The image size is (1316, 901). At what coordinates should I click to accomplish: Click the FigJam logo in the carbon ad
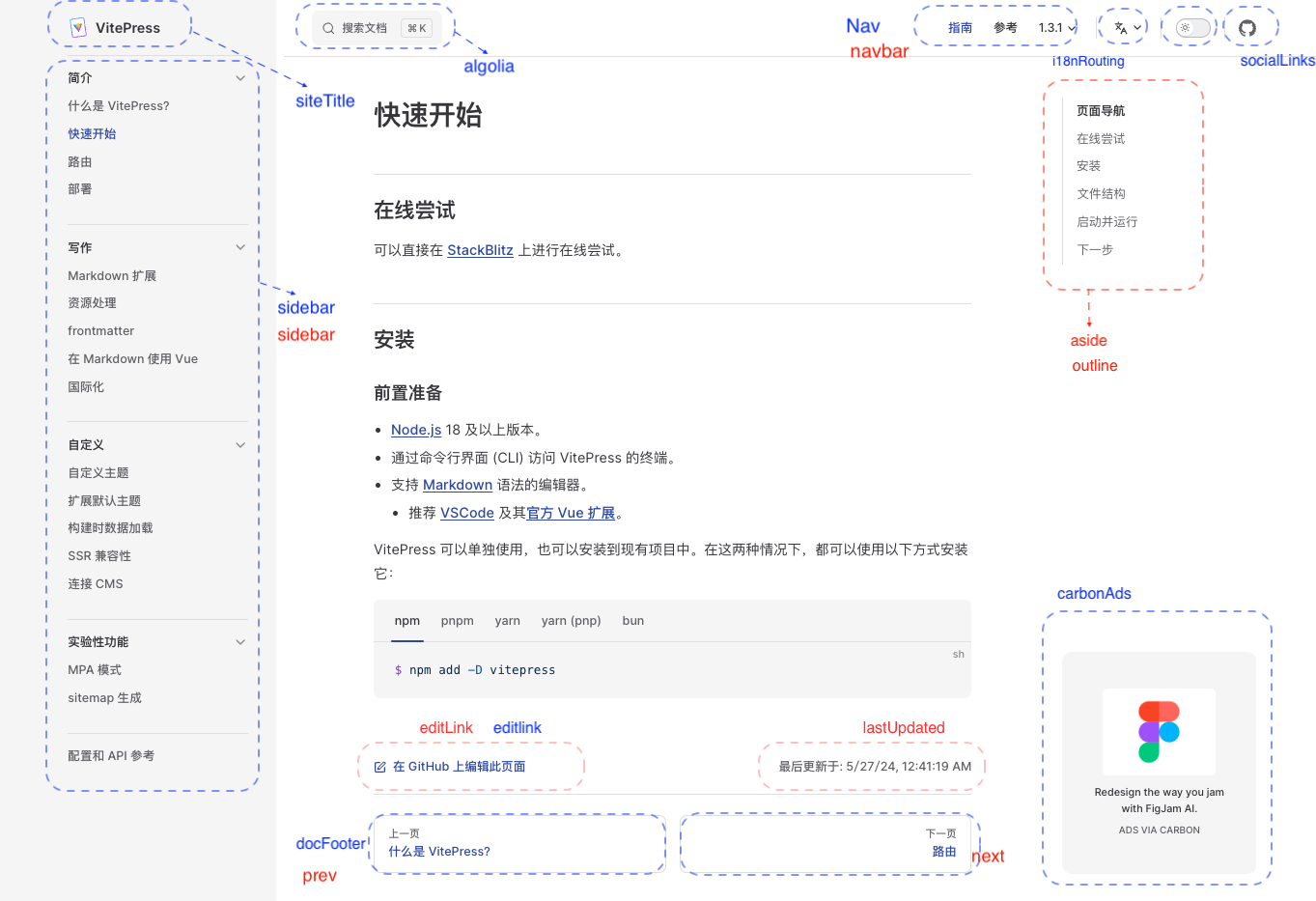(x=1159, y=731)
